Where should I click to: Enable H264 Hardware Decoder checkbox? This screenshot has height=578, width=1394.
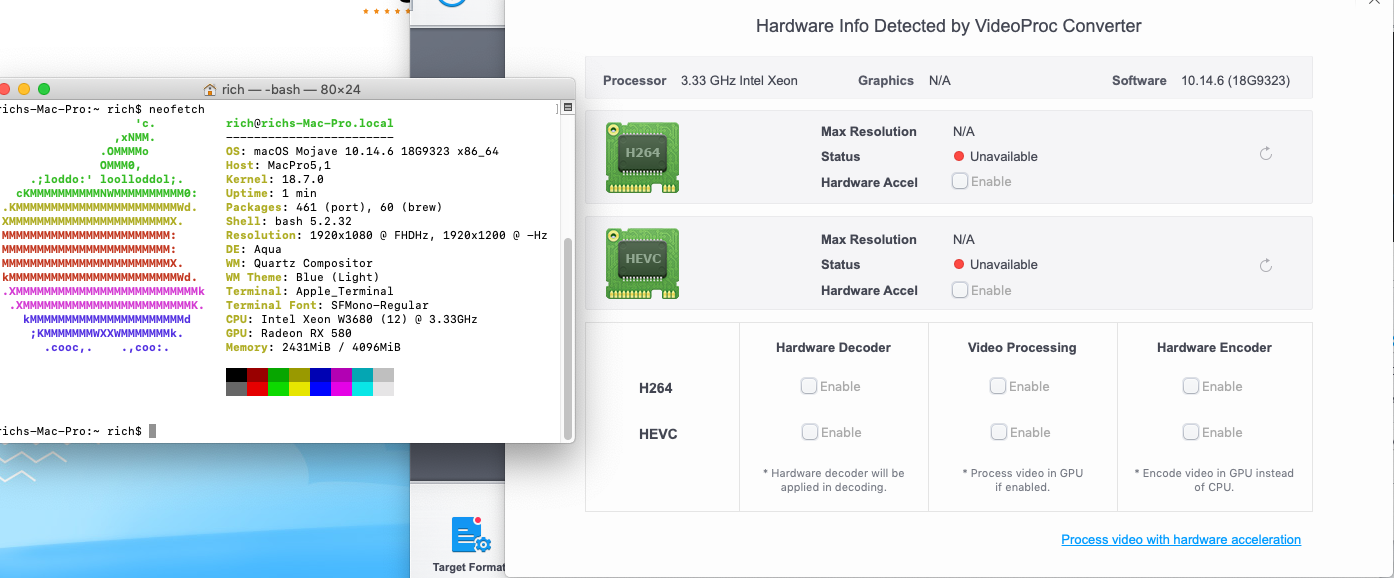tap(809, 386)
